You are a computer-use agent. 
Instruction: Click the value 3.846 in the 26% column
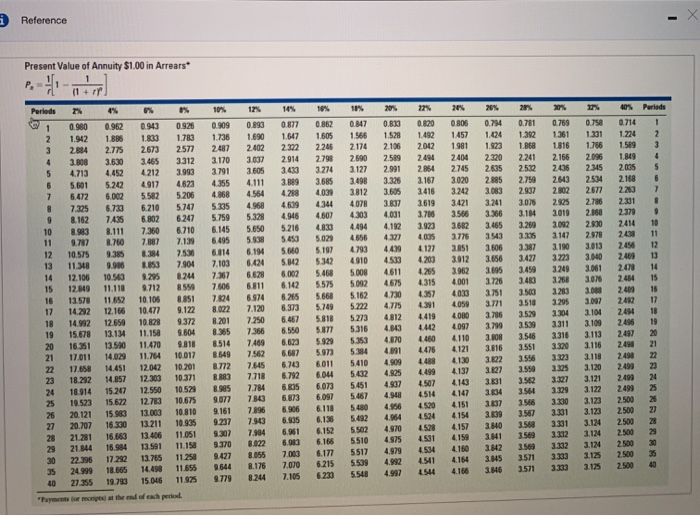(x=494, y=470)
